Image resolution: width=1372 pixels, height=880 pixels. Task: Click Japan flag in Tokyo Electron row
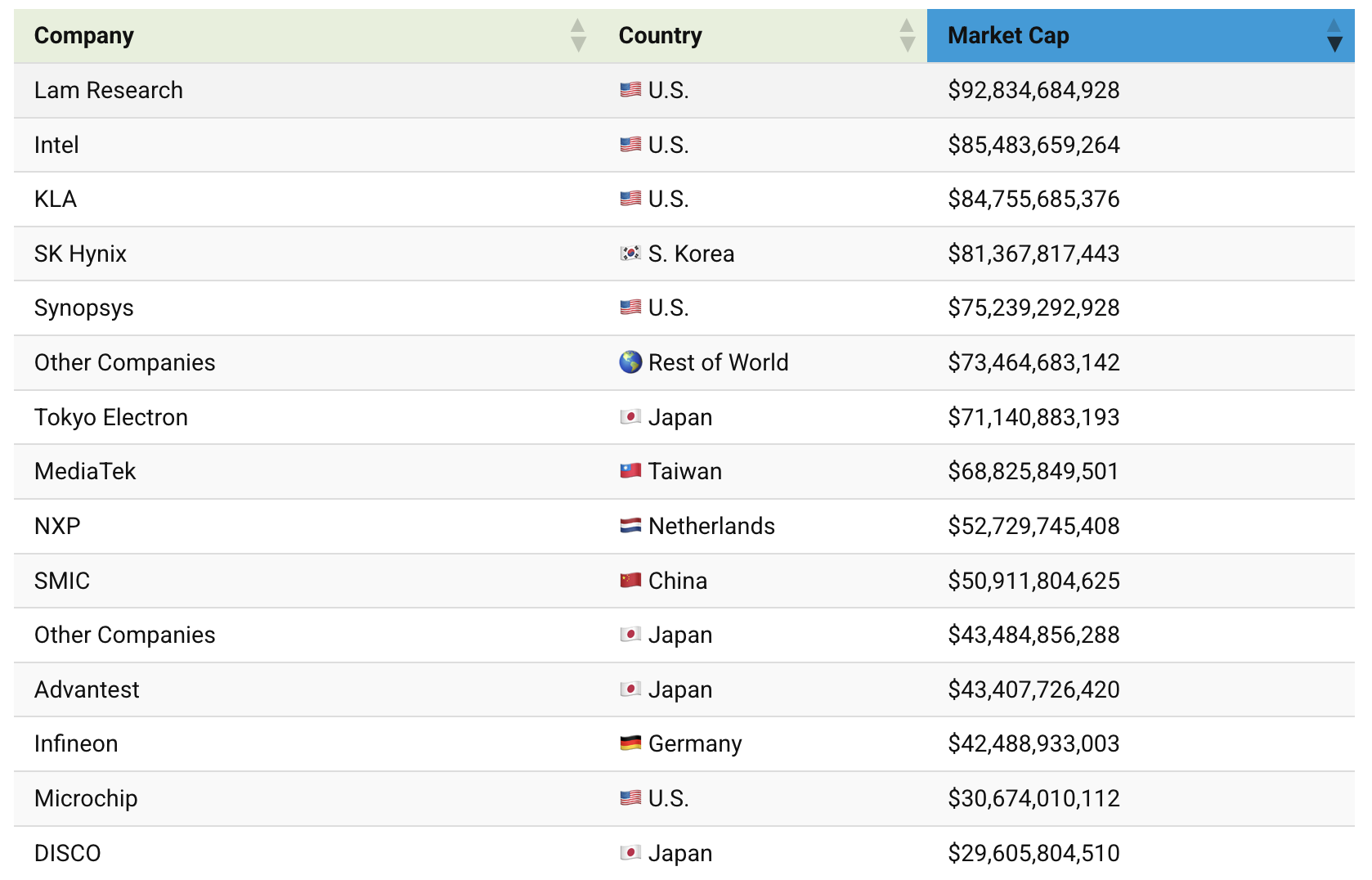tap(630, 417)
